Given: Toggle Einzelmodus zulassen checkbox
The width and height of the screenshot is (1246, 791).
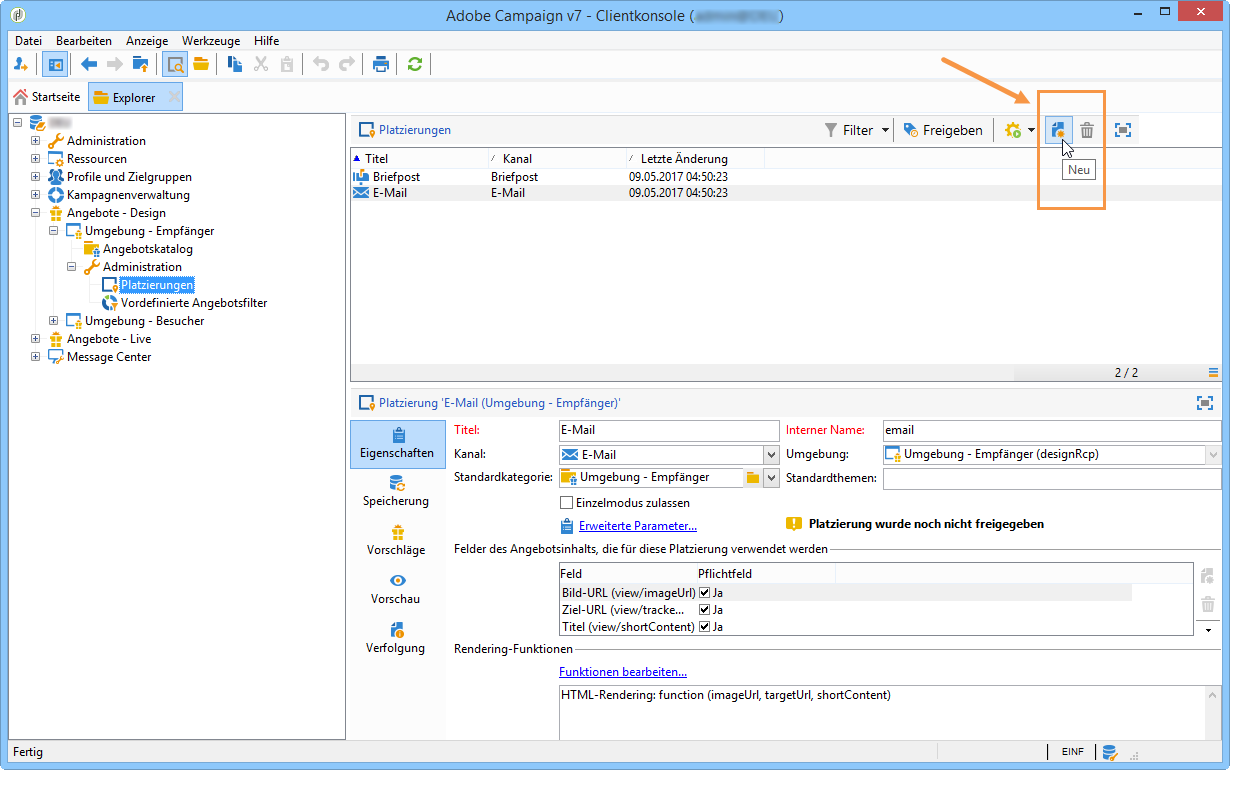Looking at the screenshot, I should coord(567,503).
